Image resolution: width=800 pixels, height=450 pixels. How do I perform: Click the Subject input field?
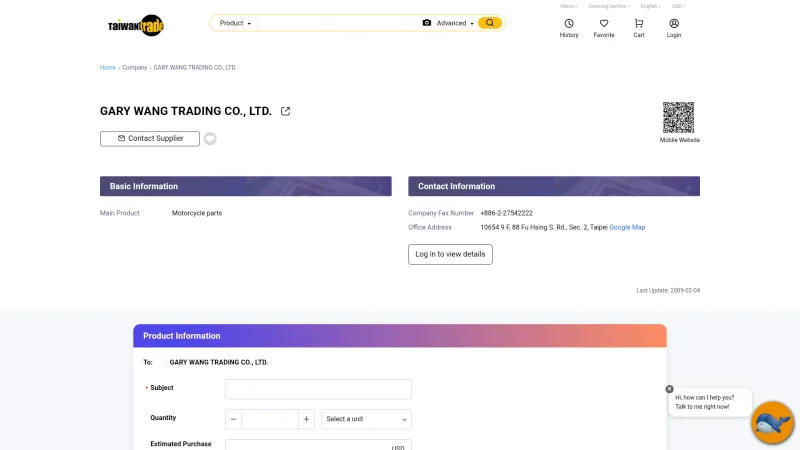click(318, 389)
